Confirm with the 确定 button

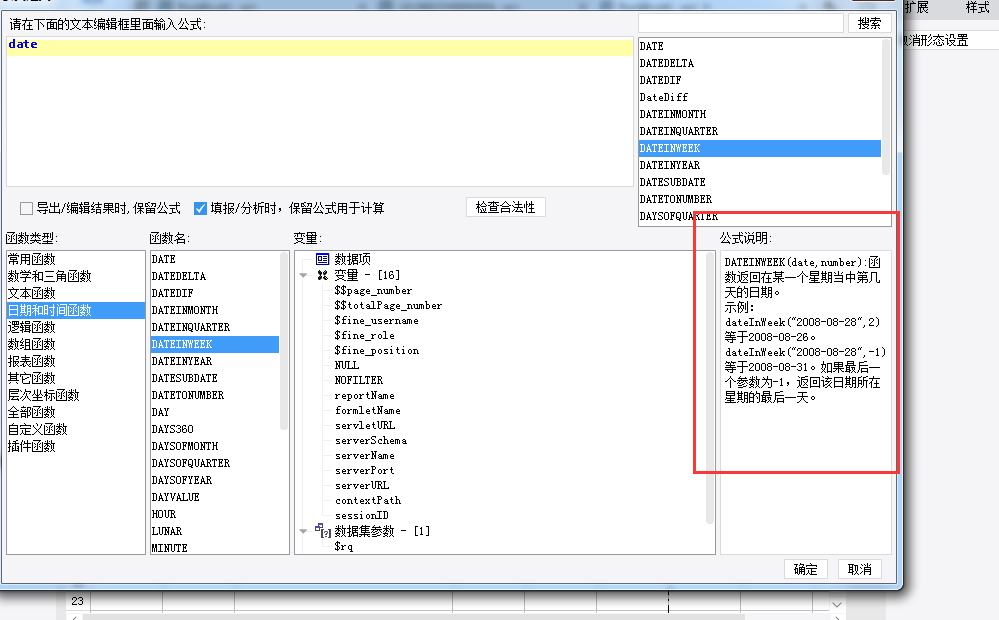pyautogui.click(x=805, y=569)
